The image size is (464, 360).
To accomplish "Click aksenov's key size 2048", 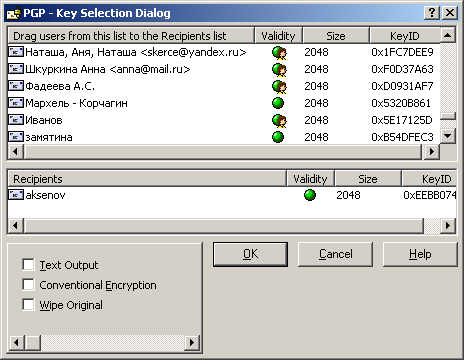I will point(348,195).
